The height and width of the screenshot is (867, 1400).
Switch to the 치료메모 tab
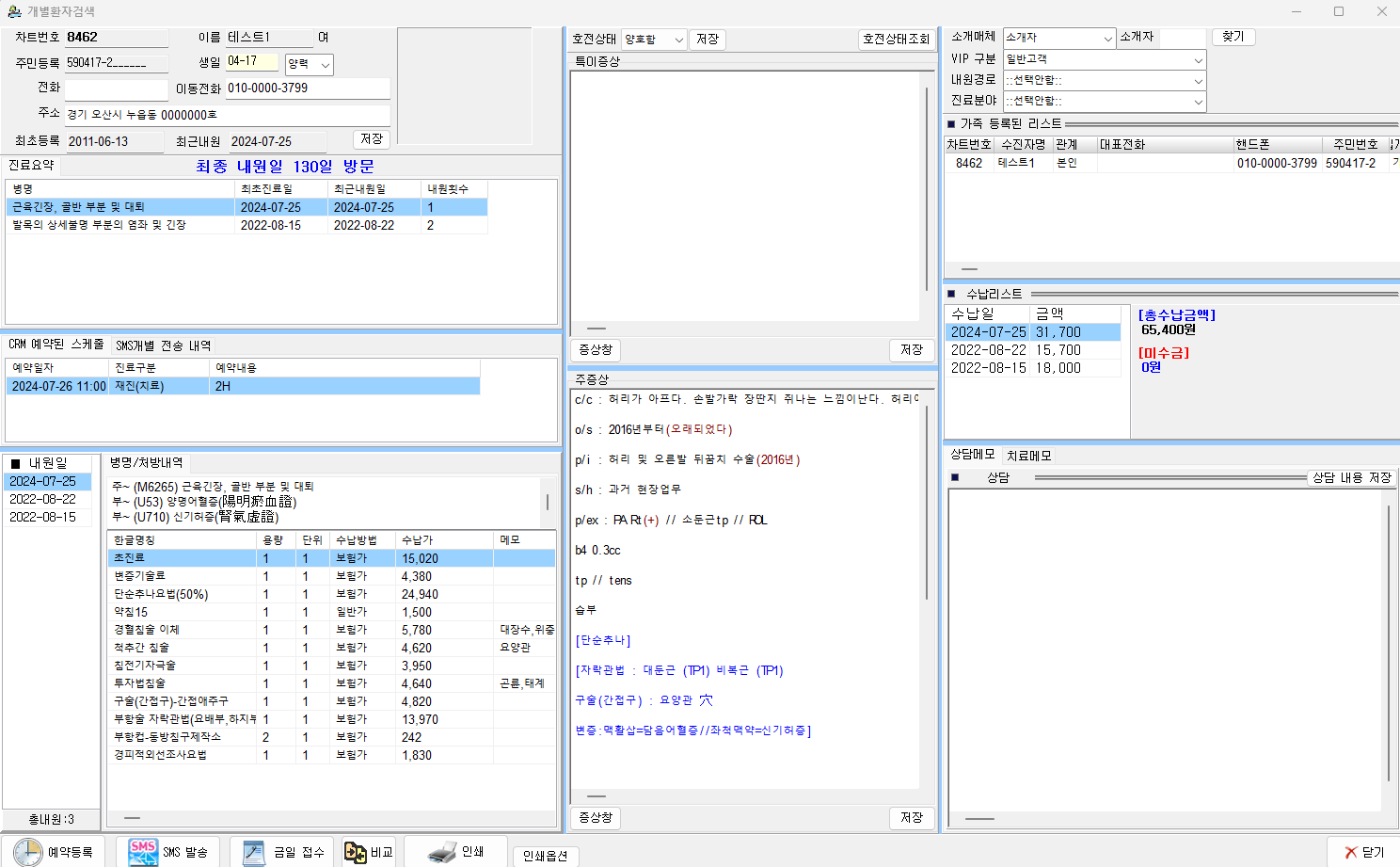click(1028, 456)
